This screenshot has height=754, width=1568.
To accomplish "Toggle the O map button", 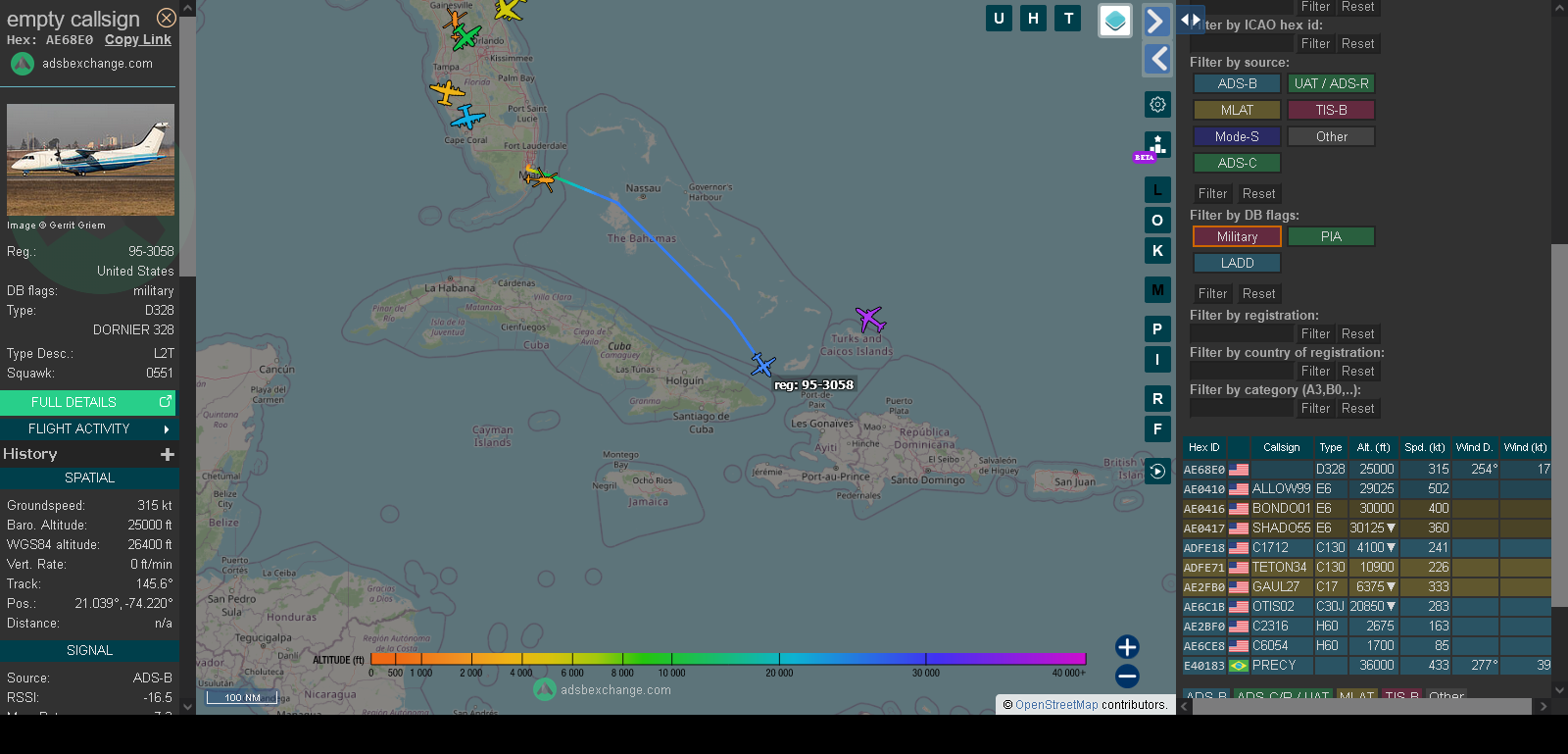I will [x=1157, y=221].
